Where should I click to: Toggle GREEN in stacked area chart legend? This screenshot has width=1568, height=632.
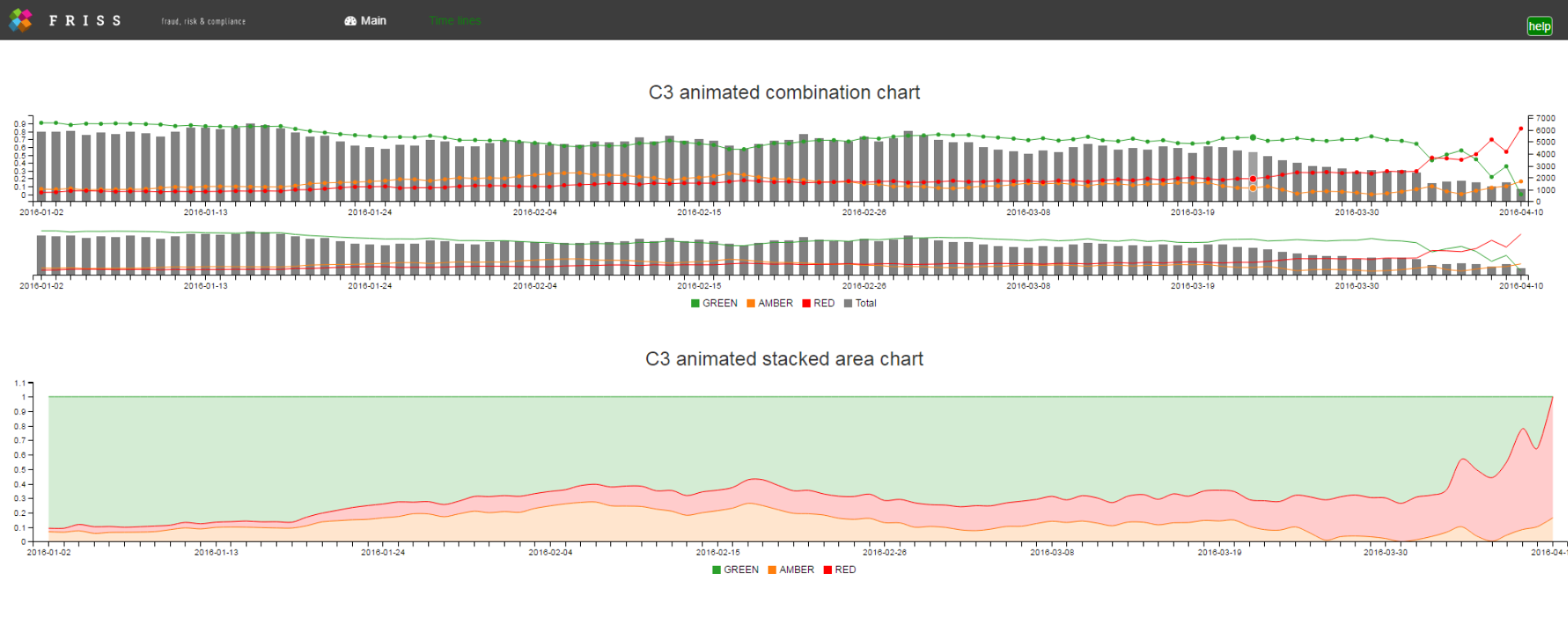pos(735,570)
